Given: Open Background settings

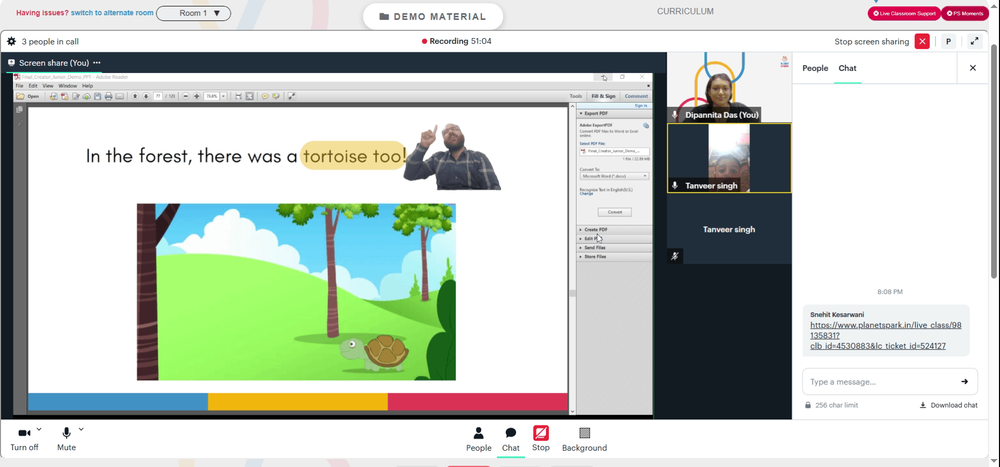Looking at the screenshot, I should coord(584,440).
